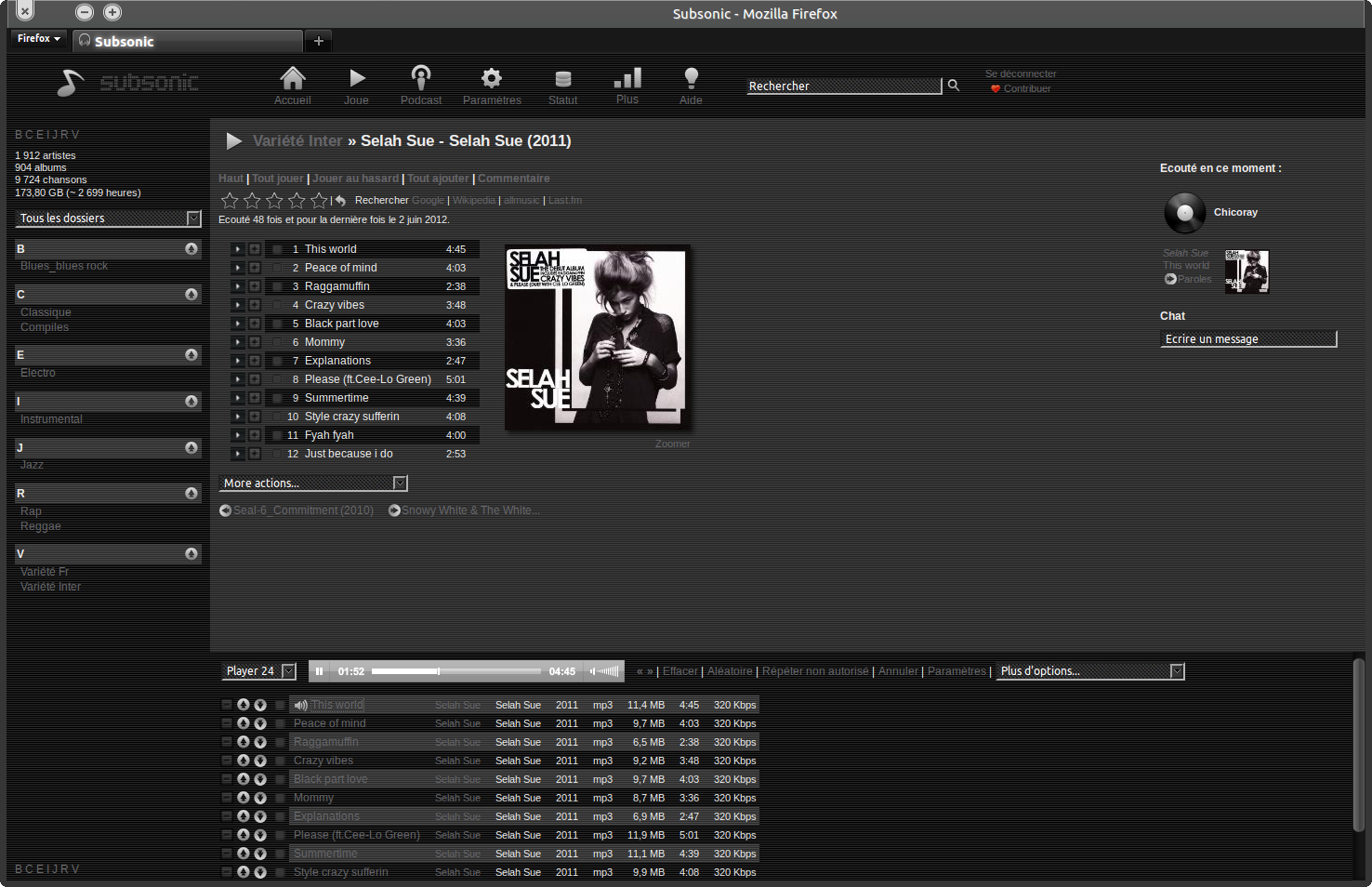
Task: Click the Tout jouer link
Action: [x=278, y=179]
